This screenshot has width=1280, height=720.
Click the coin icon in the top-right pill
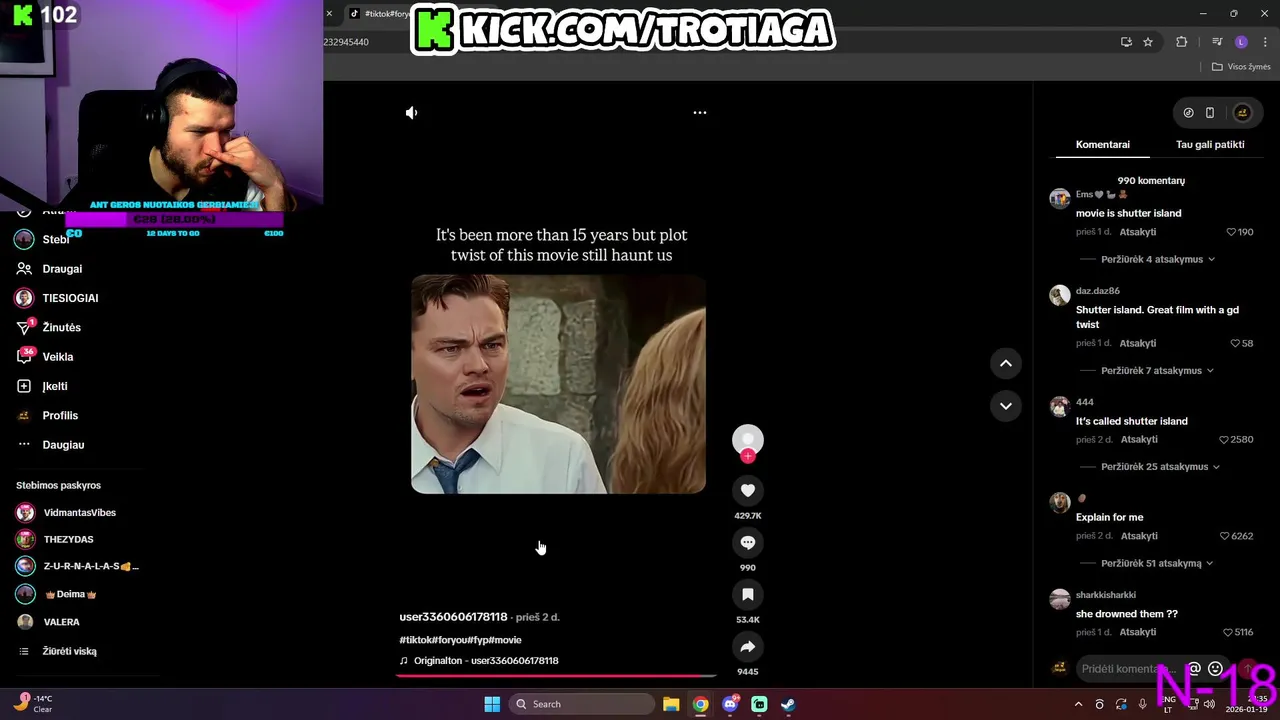pyautogui.click(x=1188, y=113)
